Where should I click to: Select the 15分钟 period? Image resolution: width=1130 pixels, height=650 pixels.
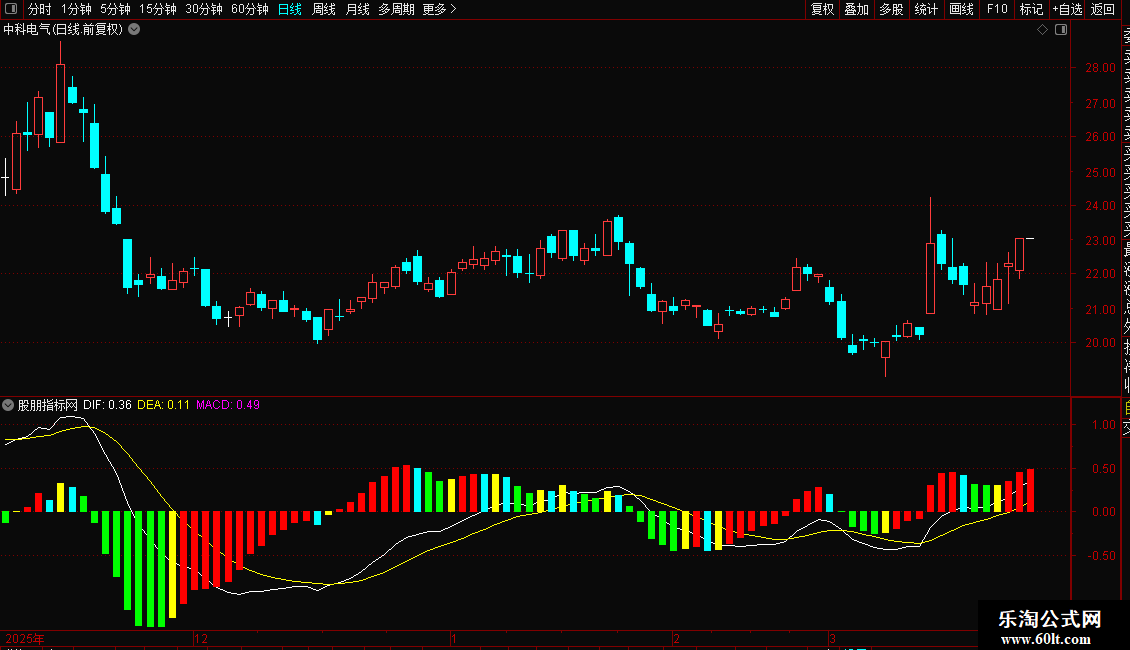click(x=158, y=9)
